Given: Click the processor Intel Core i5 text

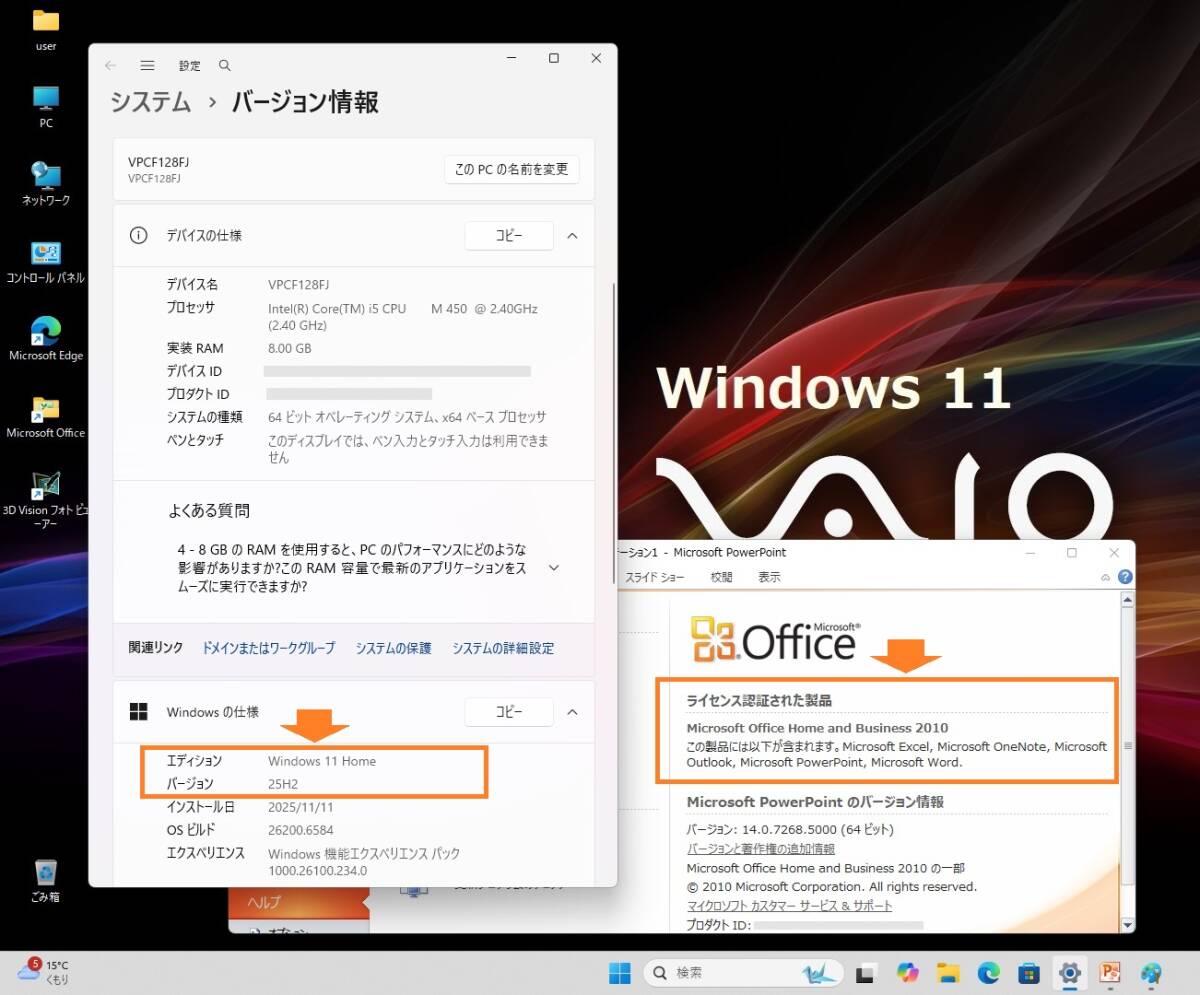Looking at the screenshot, I should (x=403, y=317).
